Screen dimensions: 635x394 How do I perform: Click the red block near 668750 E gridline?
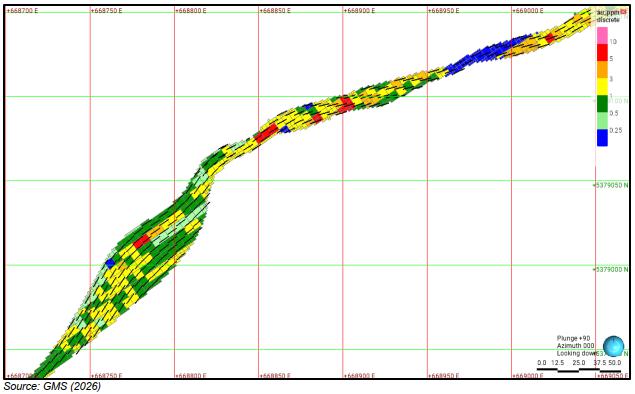142,242
